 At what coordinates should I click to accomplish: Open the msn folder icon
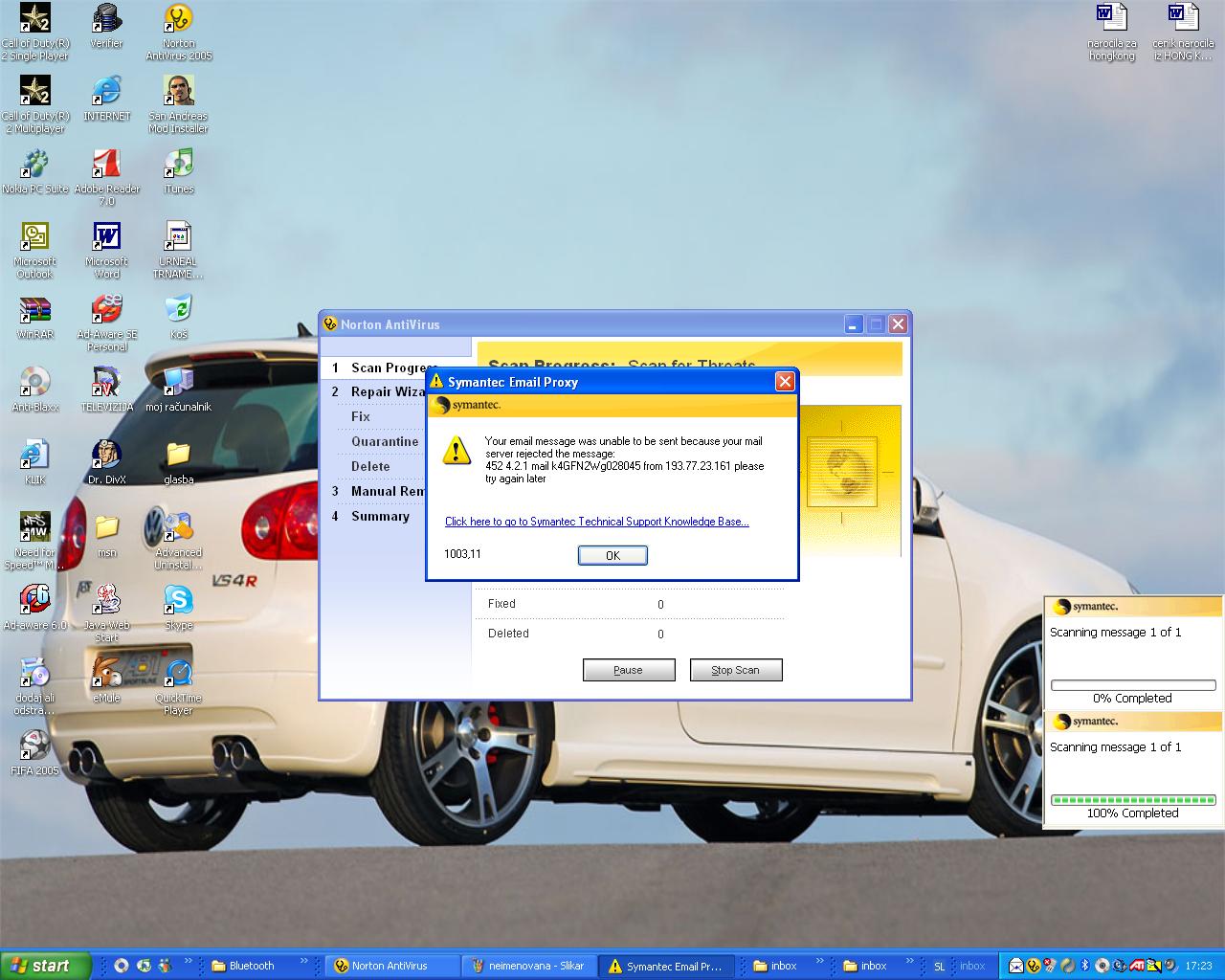coord(106,536)
